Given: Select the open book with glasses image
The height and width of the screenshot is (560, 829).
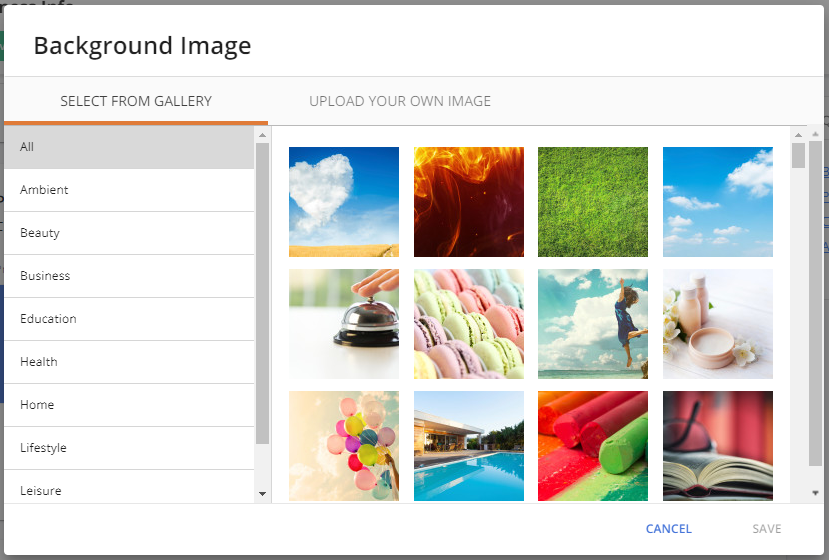Looking at the screenshot, I should point(717,446).
